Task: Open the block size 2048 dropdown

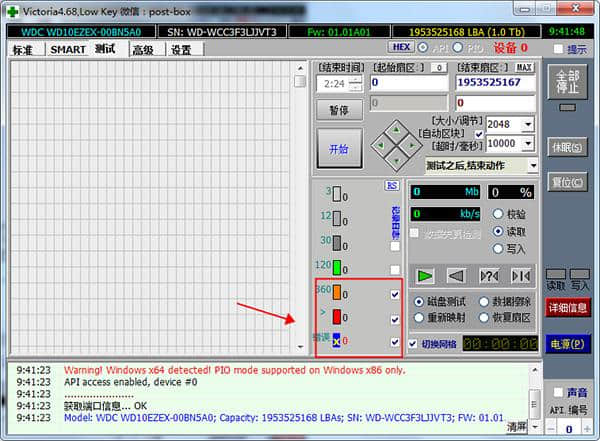Action: pos(527,125)
